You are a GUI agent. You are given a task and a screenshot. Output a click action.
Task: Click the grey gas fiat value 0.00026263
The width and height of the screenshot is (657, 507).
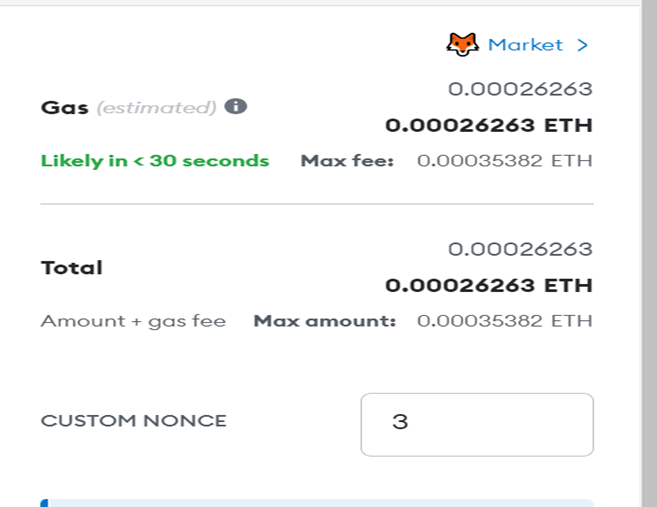coord(520,89)
